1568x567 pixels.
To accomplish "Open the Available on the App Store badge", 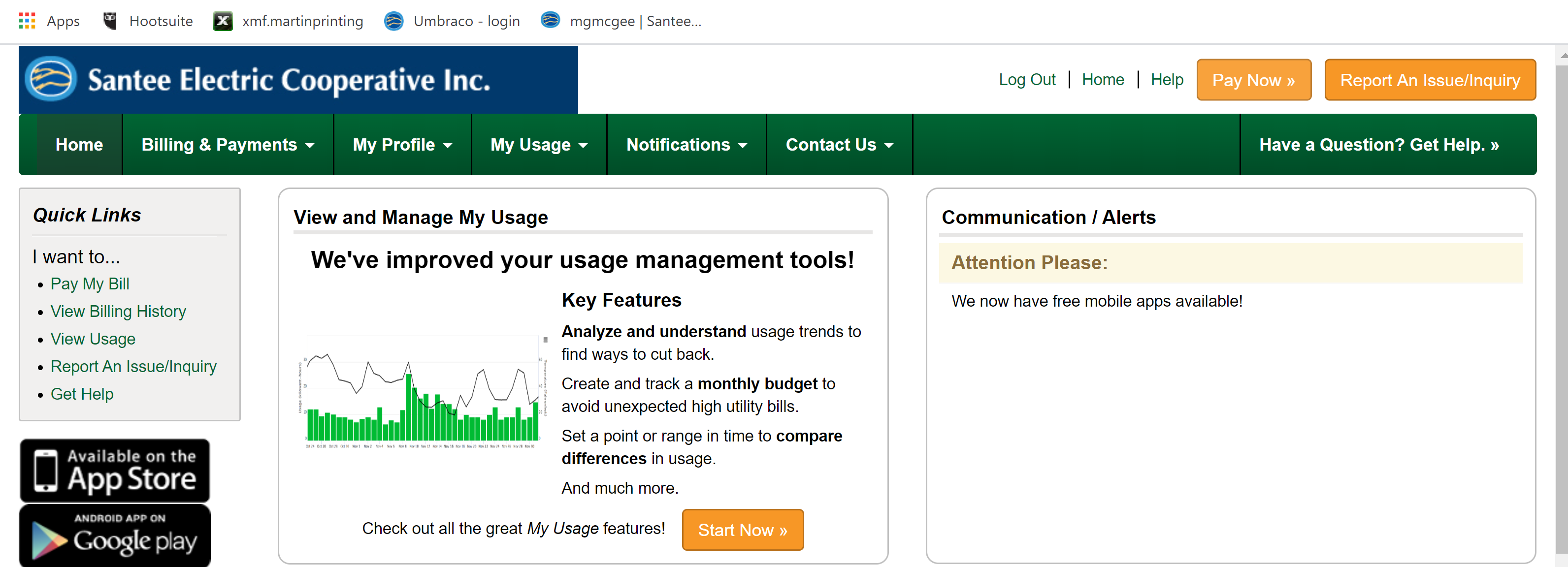I will pos(114,470).
